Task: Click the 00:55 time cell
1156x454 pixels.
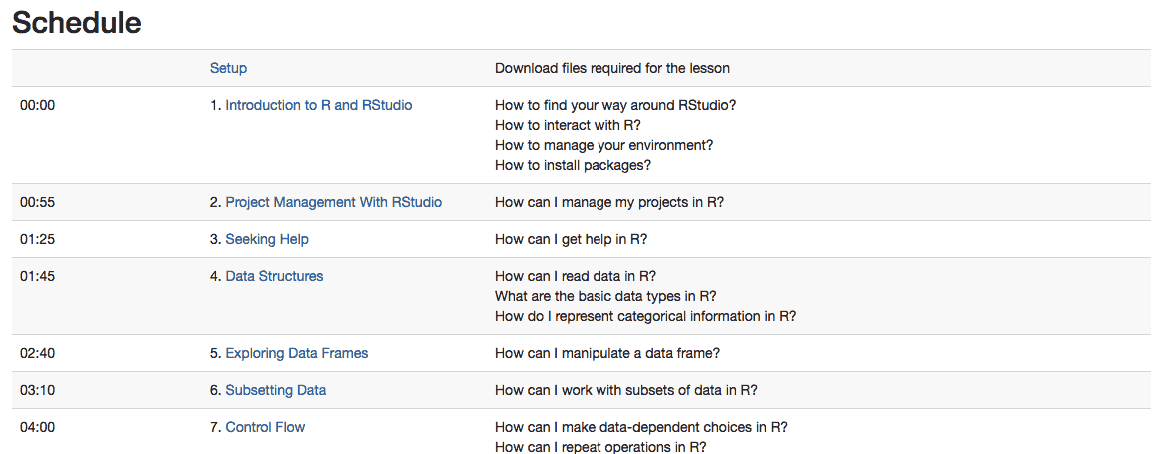Action: point(38,202)
